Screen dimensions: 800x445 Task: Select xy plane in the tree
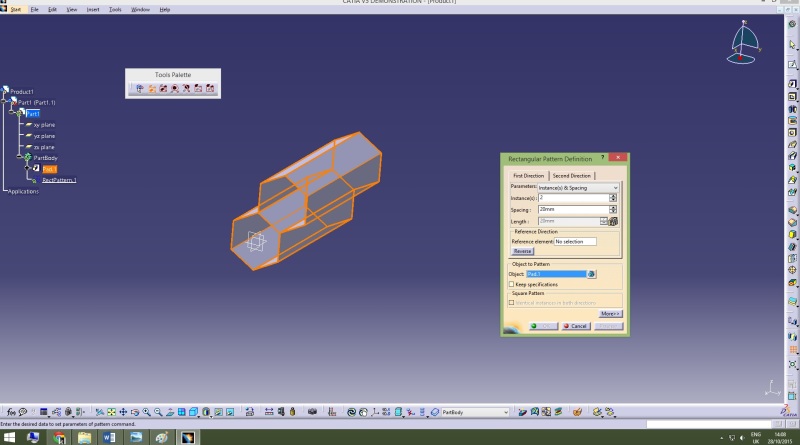pyautogui.click(x=44, y=125)
